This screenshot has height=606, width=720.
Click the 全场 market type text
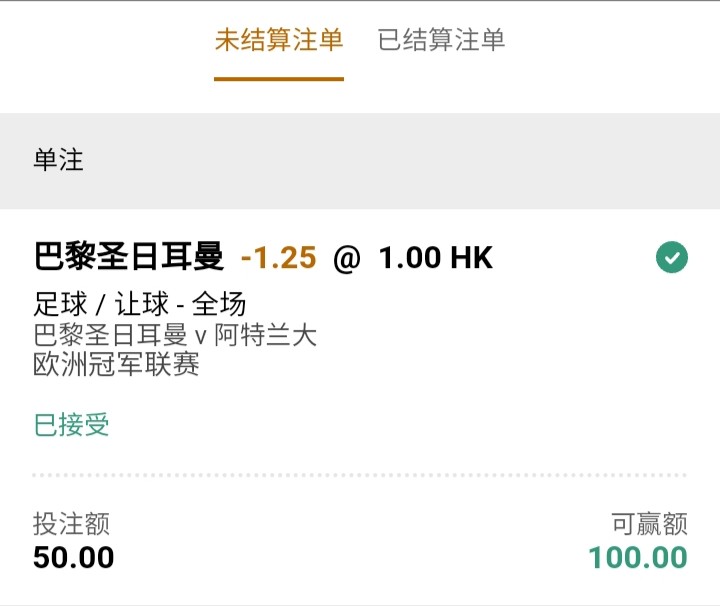click(219, 304)
